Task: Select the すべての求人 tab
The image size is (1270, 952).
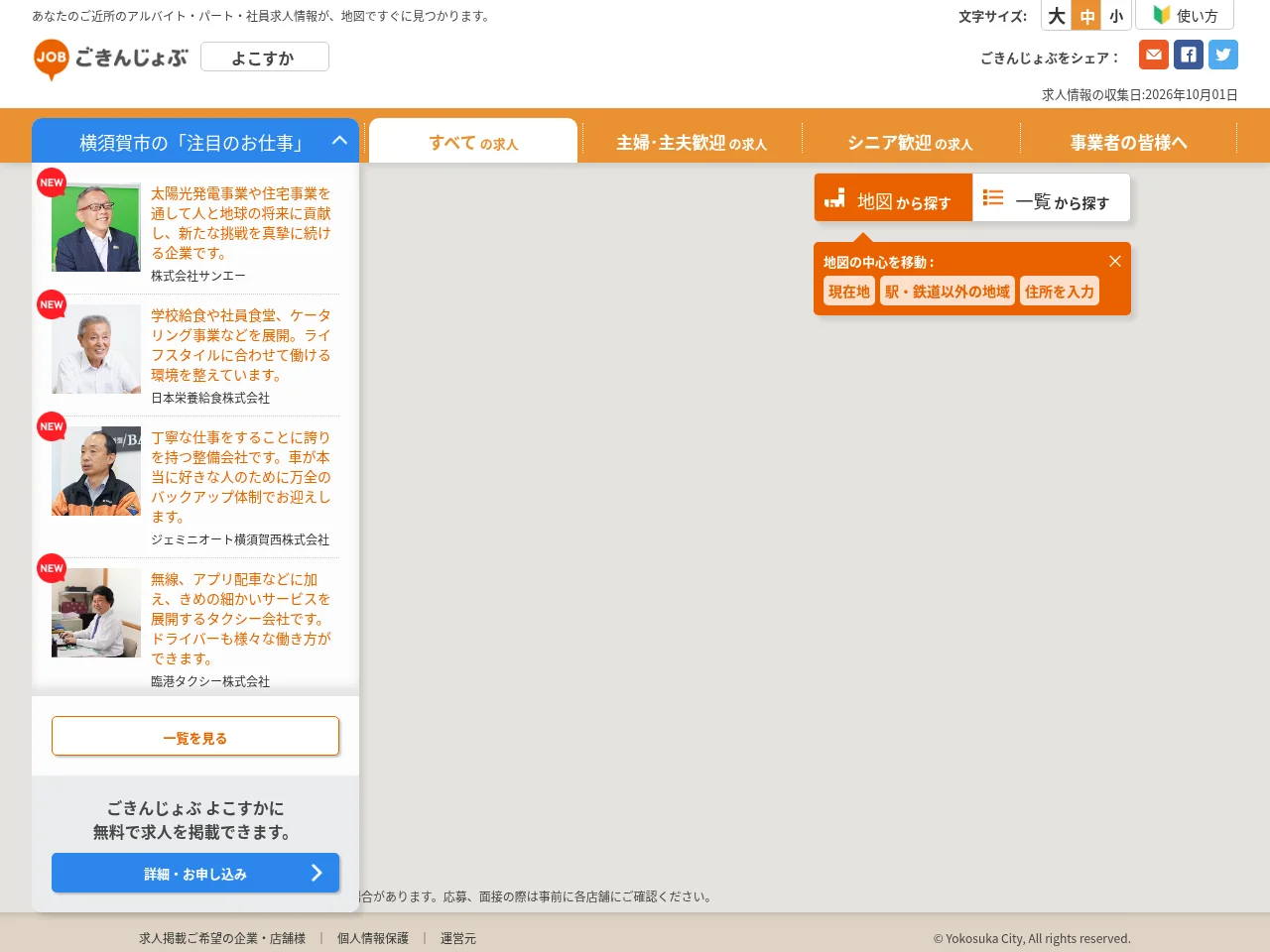Action: pos(473,142)
